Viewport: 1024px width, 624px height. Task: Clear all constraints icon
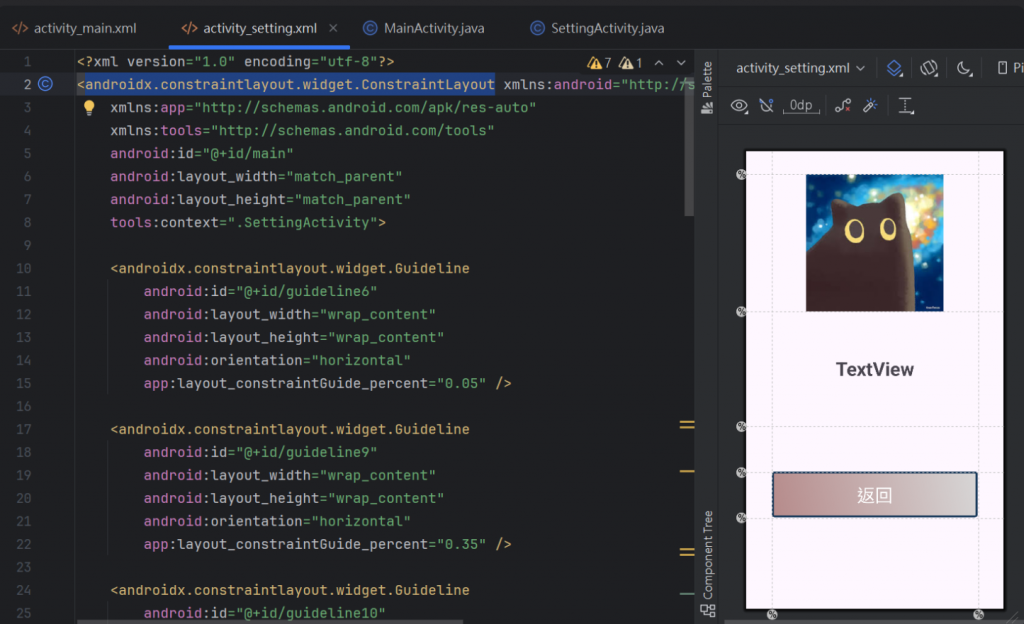tap(843, 106)
